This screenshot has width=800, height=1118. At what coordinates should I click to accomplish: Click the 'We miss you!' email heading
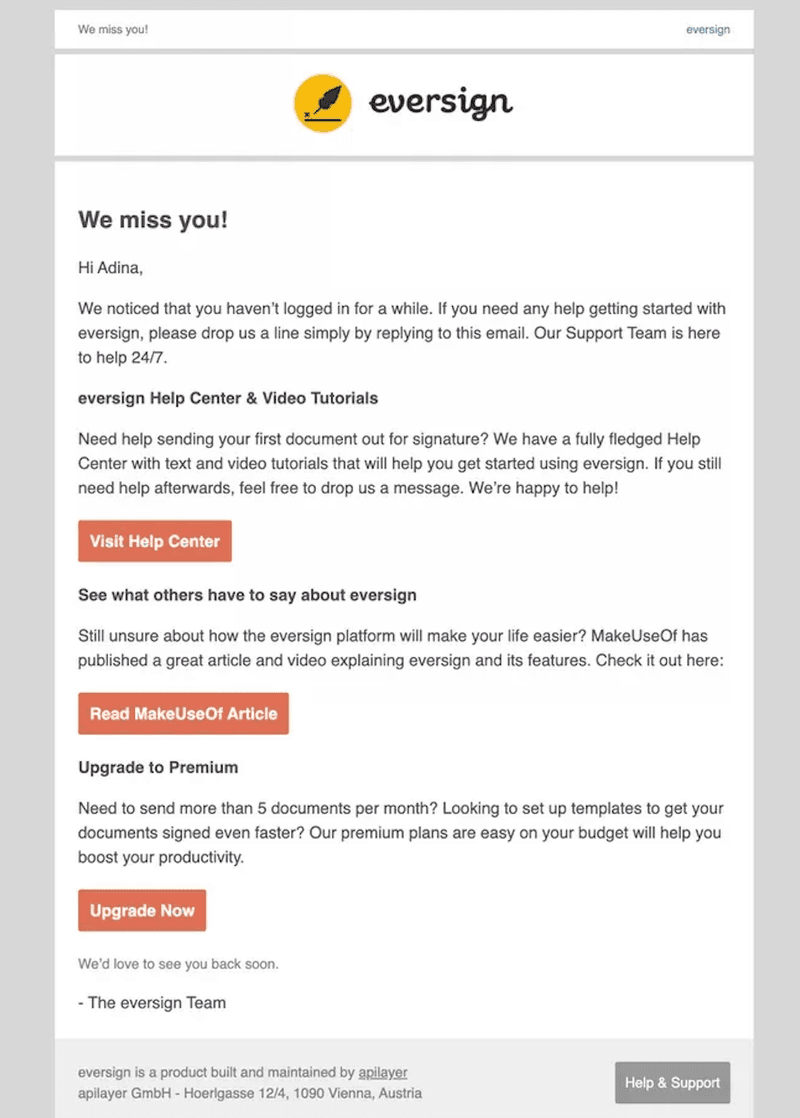click(151, 219)
